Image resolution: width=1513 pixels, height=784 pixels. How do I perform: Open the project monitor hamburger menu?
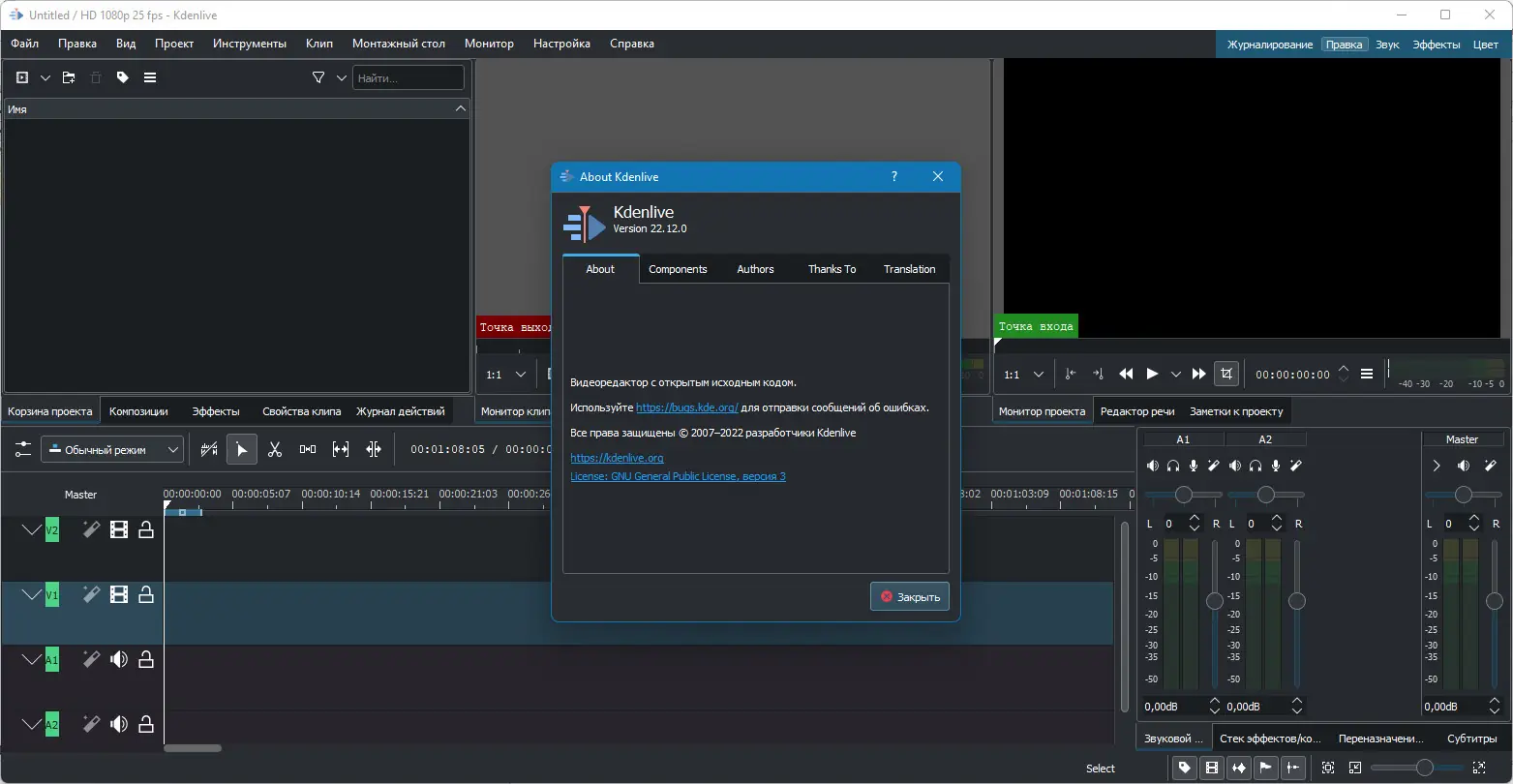(x=1367, y=374)
